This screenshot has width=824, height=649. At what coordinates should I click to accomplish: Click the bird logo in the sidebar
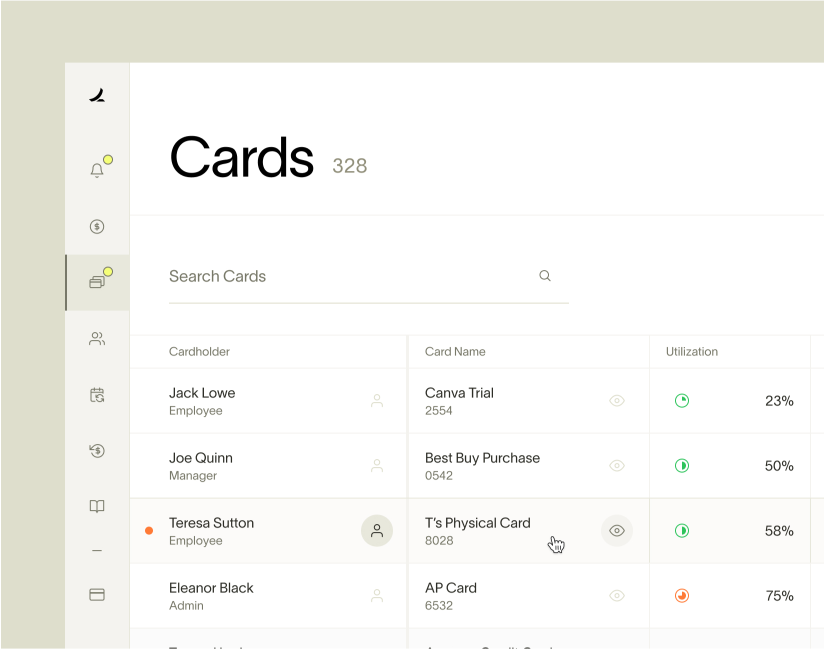click(x=97, y=96)
